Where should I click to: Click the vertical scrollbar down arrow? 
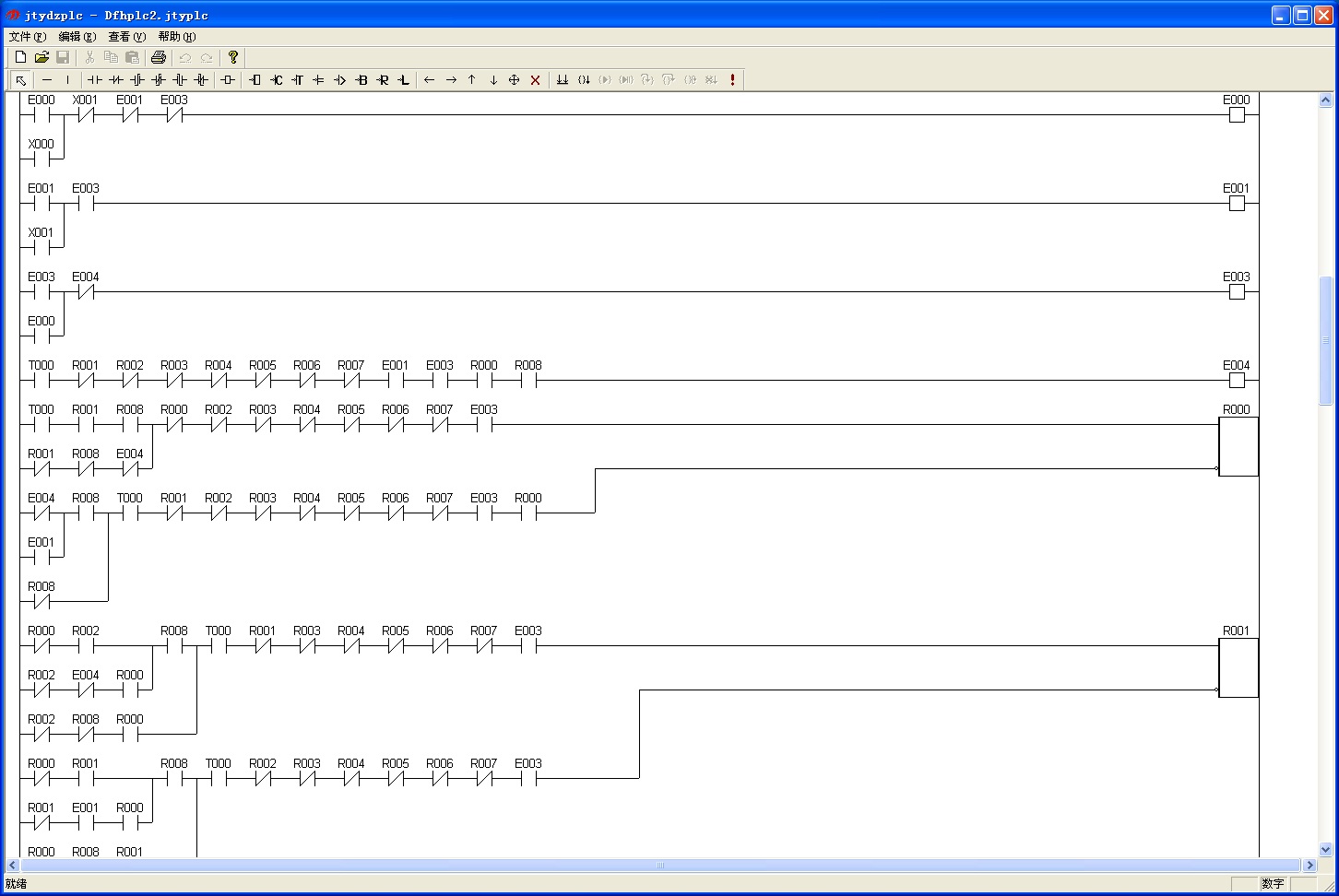[x=1326, y=850]
